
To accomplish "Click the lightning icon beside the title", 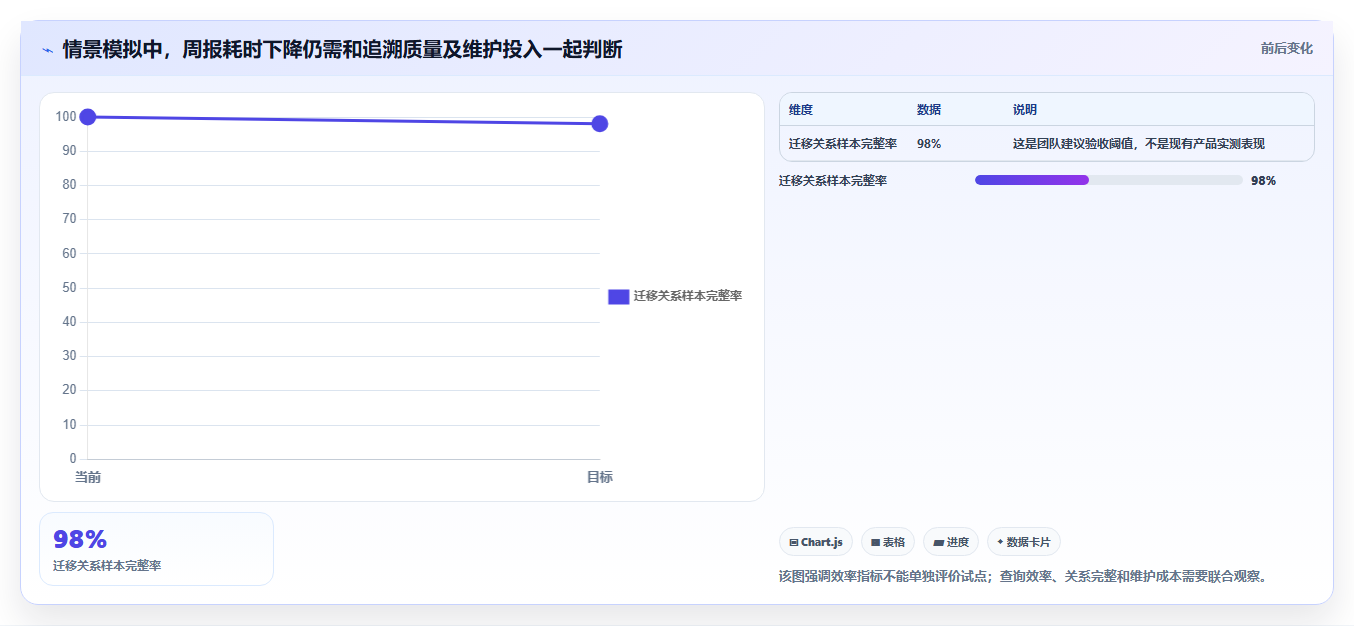I will click(47, 50).
